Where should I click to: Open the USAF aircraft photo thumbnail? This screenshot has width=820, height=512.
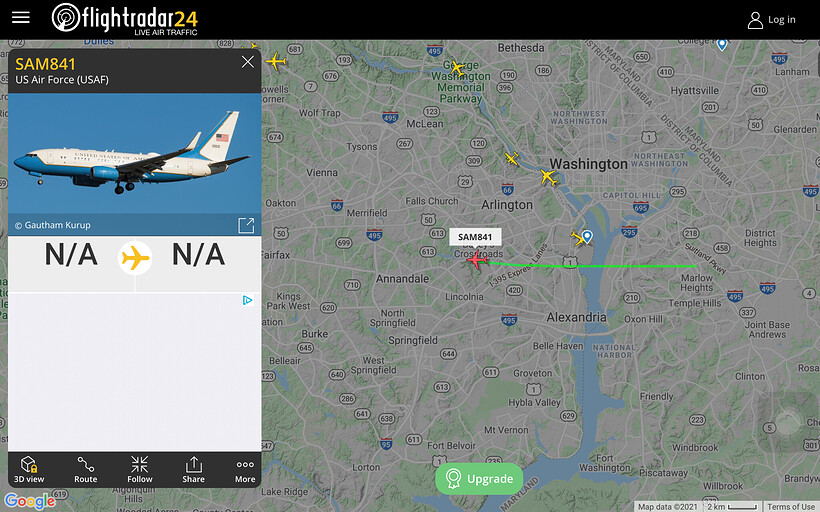coord(134,153)
